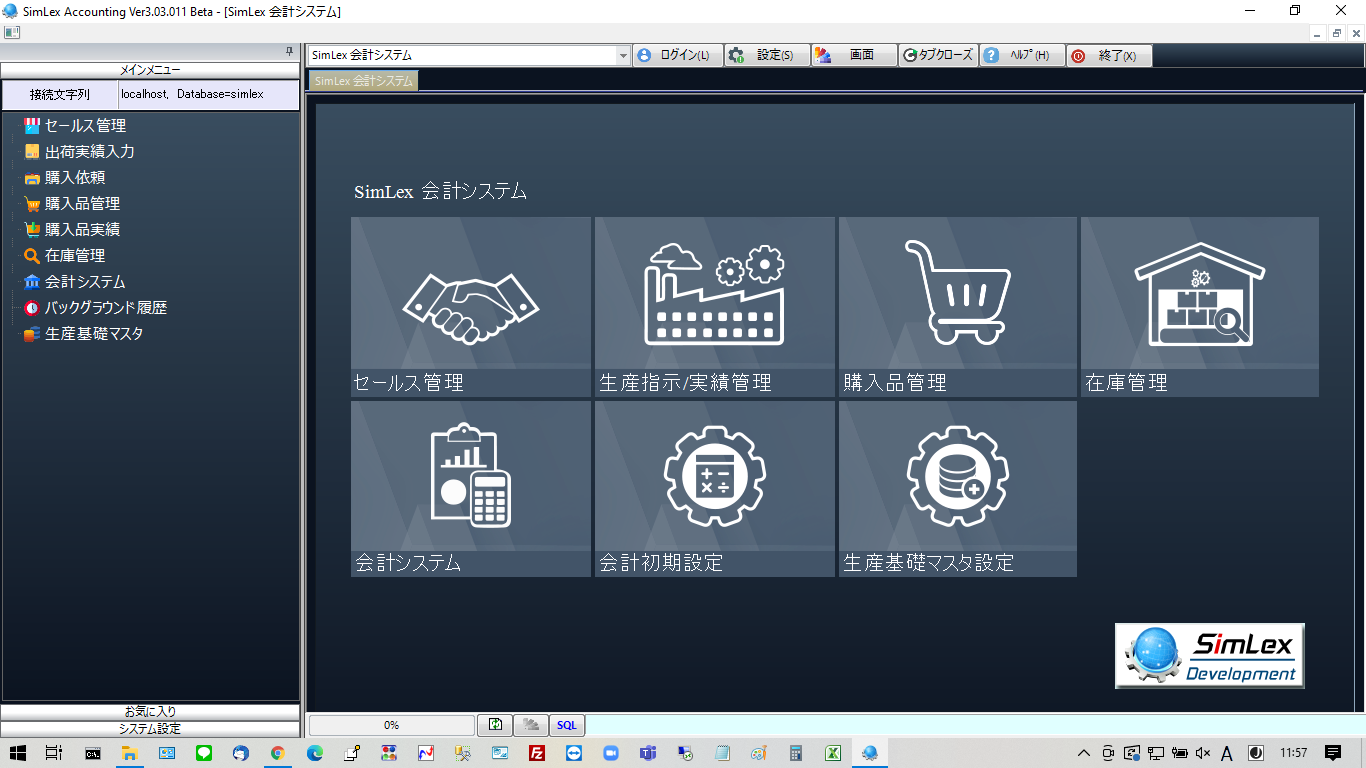This screenshot has height=768, width=1366.
Task: Click the 接続文字列 label
Action: pos(60,95)
